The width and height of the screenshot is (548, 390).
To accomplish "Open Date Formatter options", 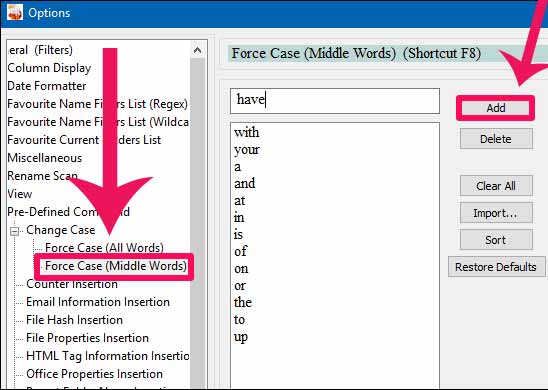I will coord(47,86).
